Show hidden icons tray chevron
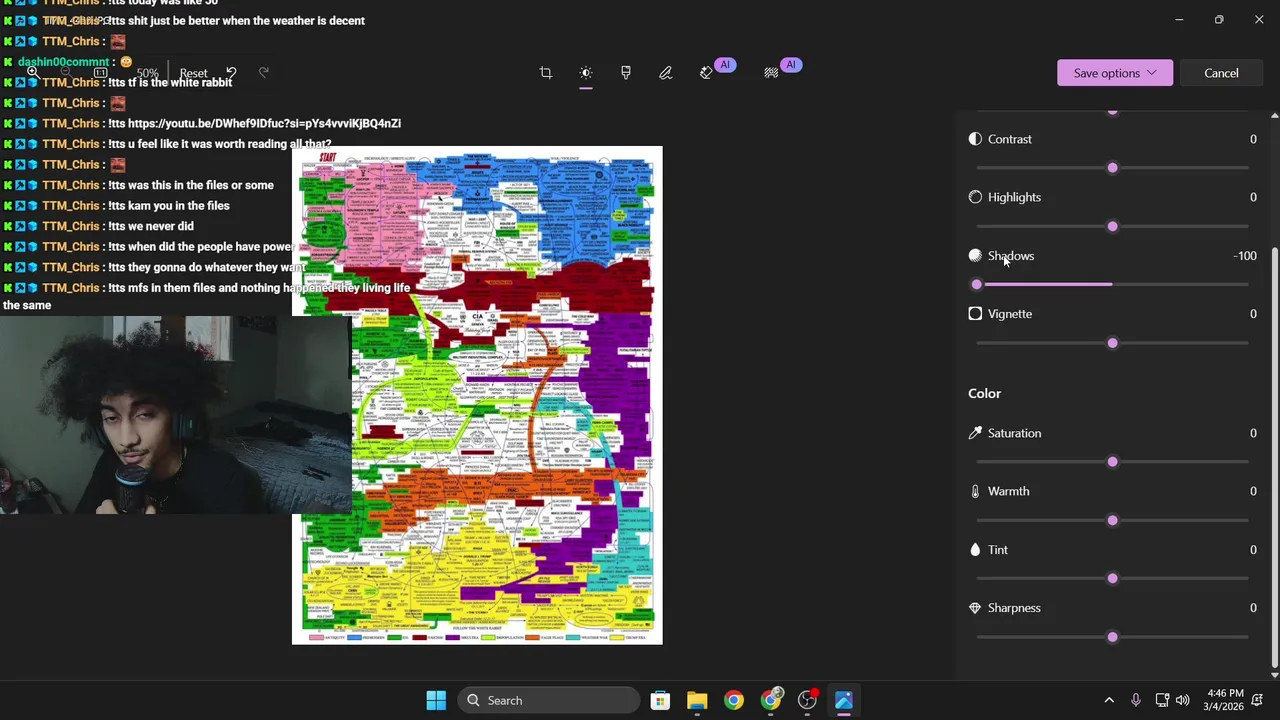Screen dimensions: 1280x720 (x=1108, y=700)
